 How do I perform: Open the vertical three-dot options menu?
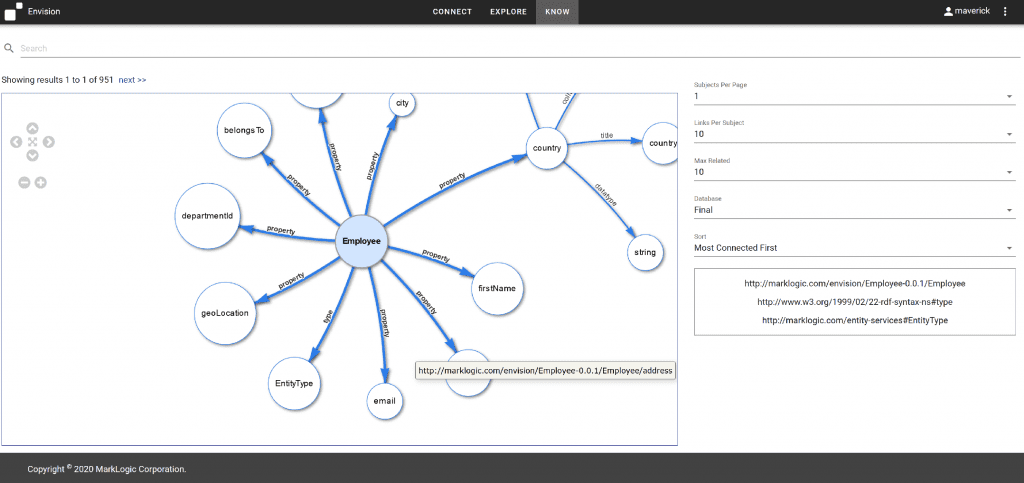coord(1005,12)
